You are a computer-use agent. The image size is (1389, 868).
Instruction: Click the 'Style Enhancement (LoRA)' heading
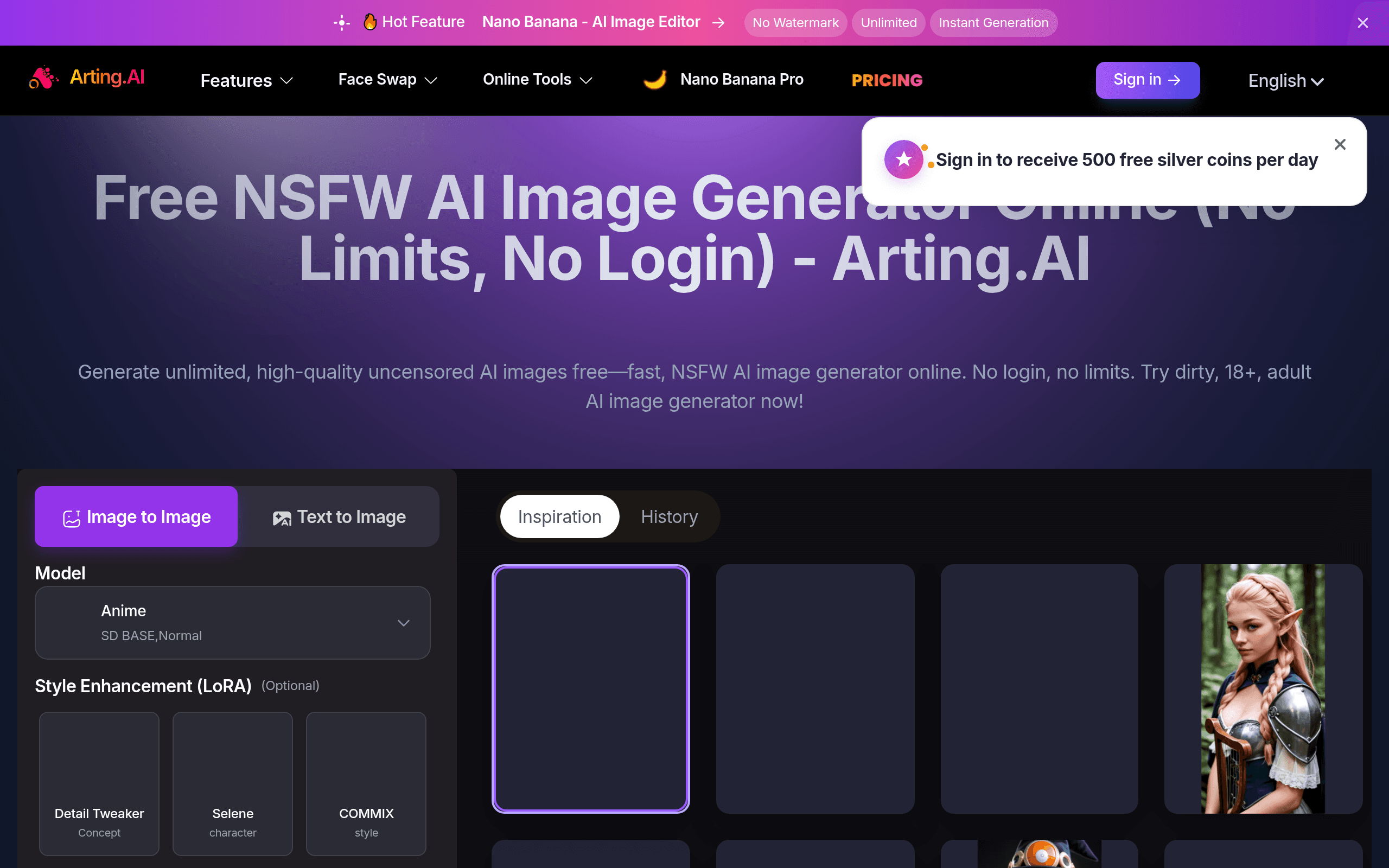[x=143, y=686]
